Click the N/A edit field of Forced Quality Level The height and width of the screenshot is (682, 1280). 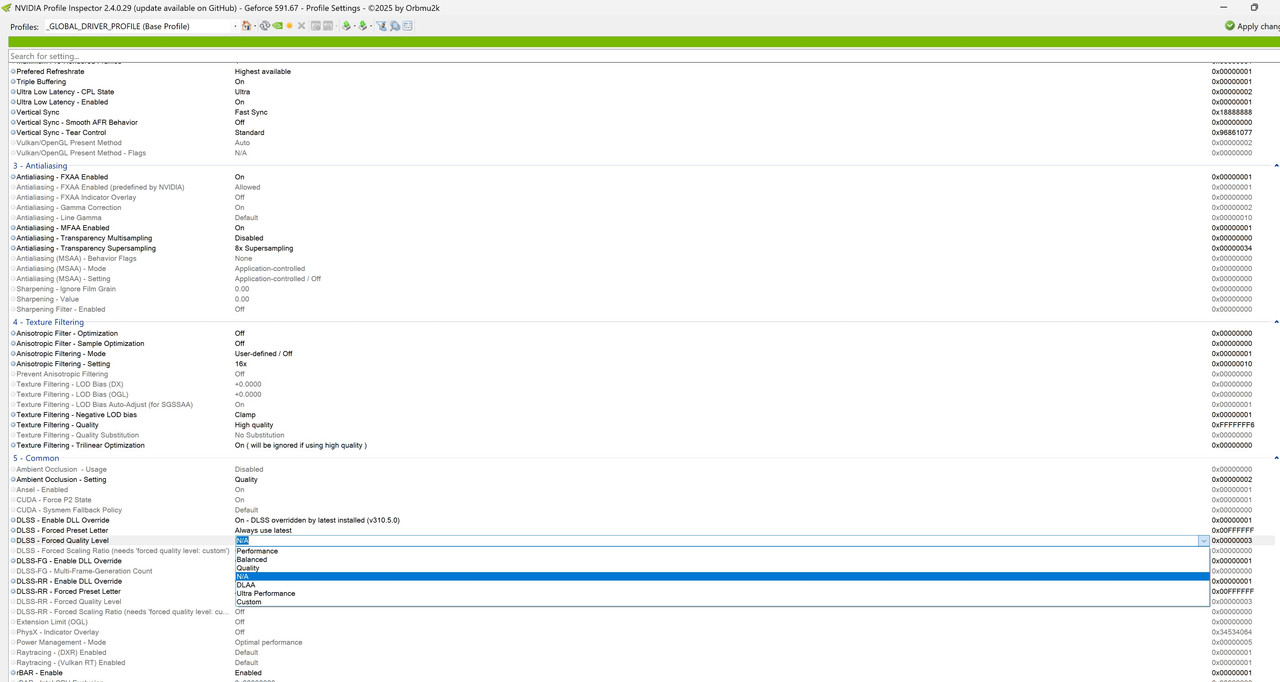click(x=716, y=541)
